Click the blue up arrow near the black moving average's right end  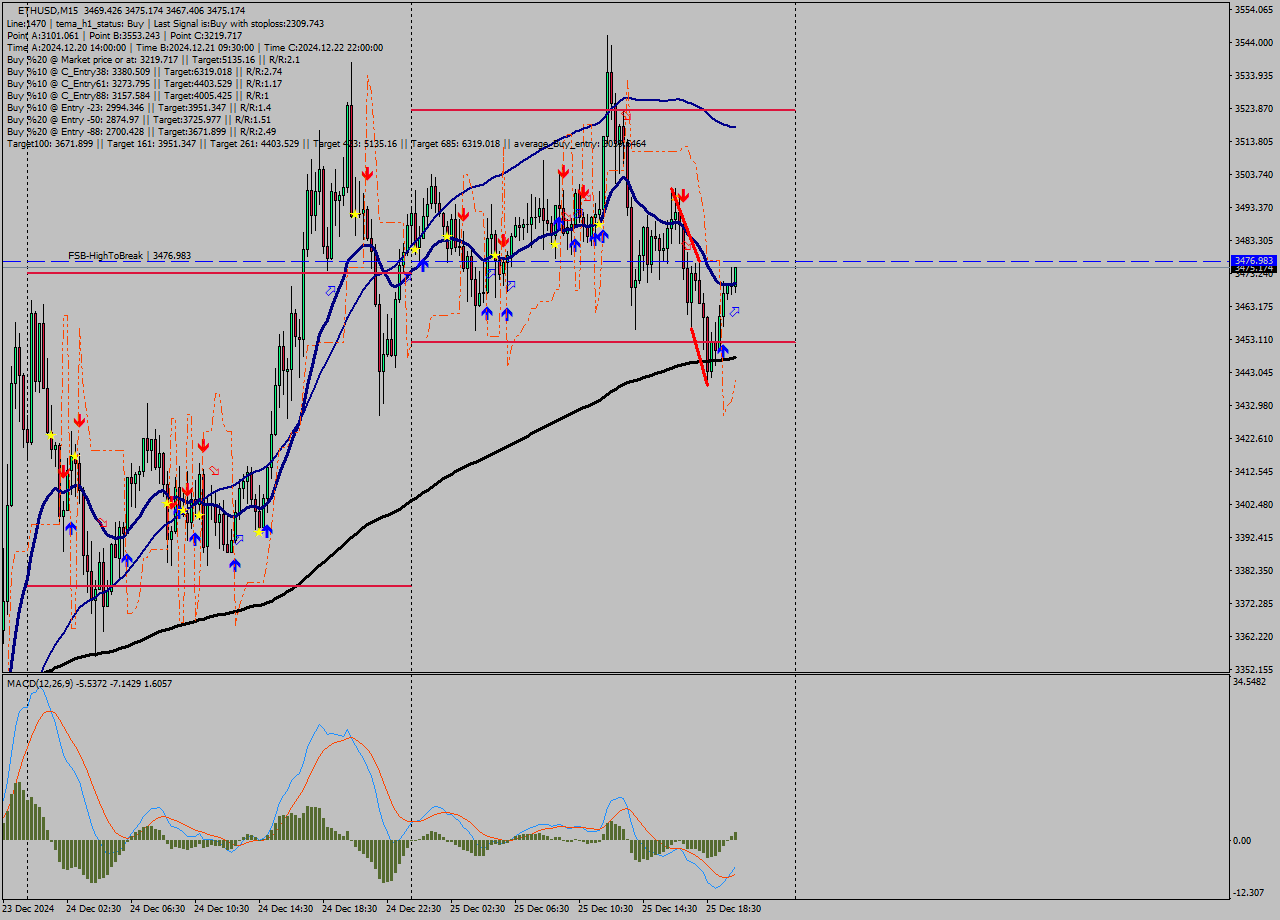[x=722, y=351]
